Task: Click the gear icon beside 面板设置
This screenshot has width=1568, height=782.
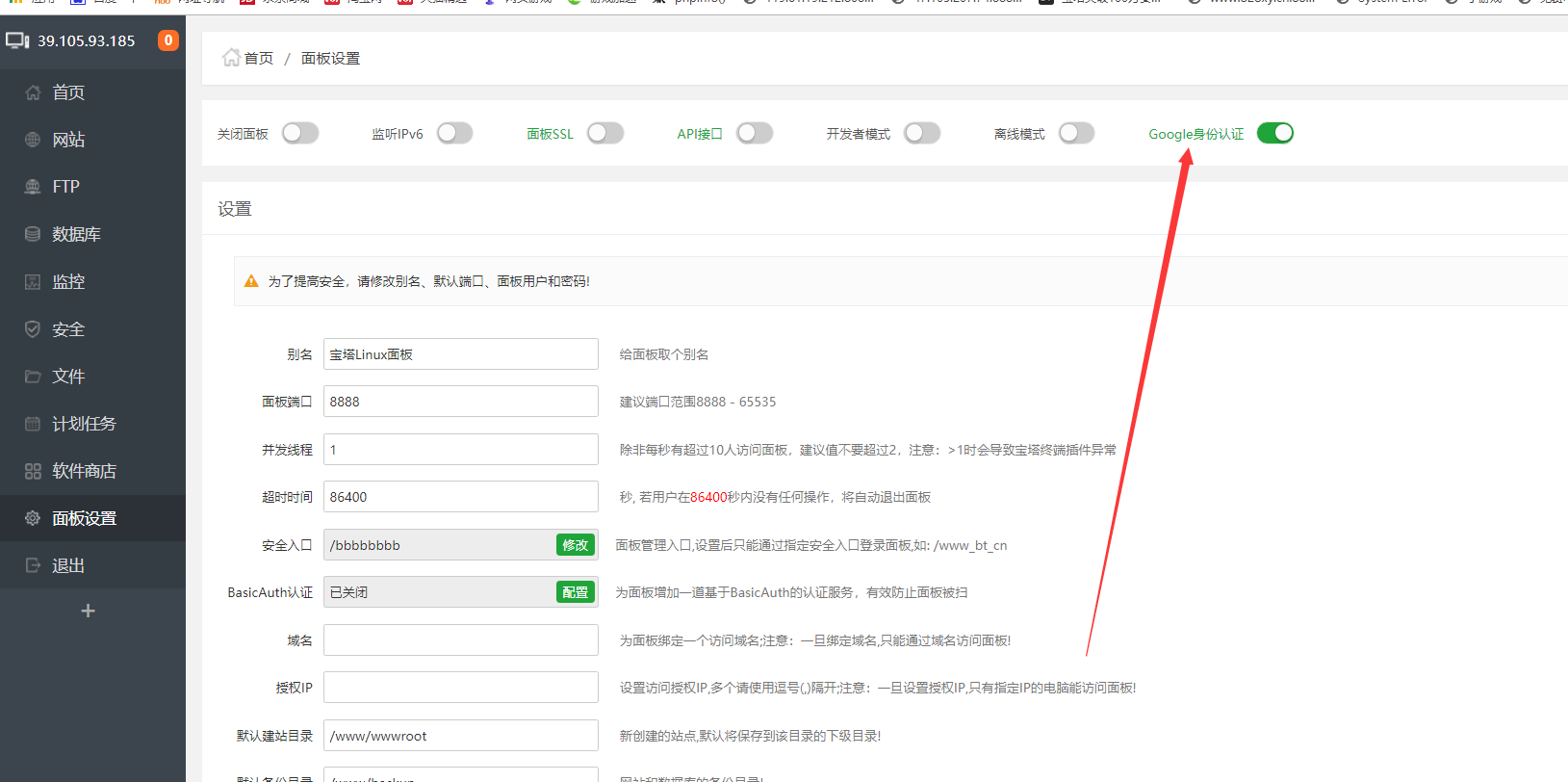Action: click(x=33, y=518)
